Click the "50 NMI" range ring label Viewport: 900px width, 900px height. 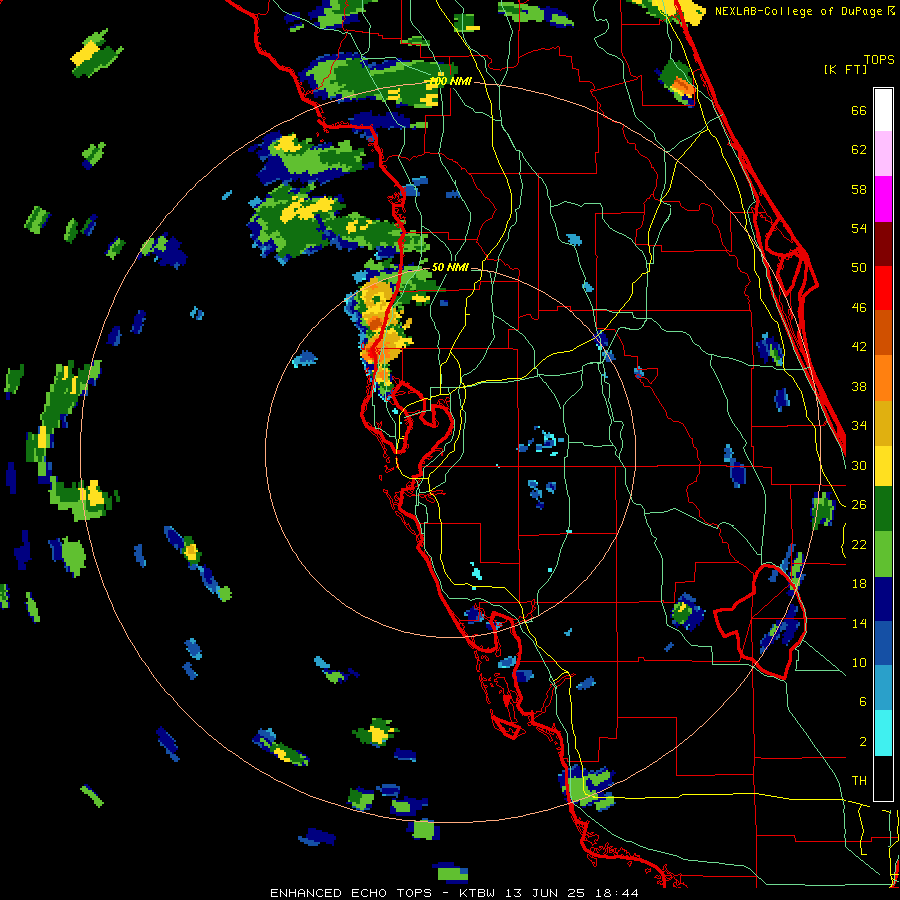pyautogui.click(x=450, y=267)
